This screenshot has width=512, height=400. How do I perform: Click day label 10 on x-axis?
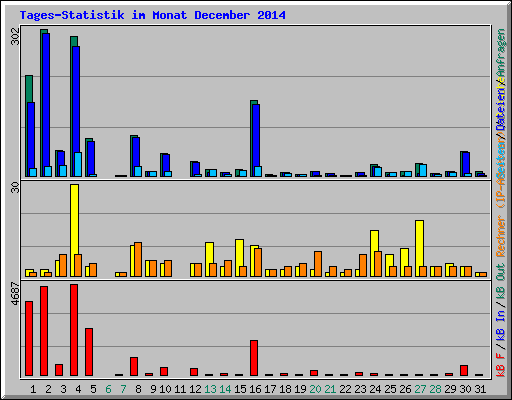[x=165, y=389]
